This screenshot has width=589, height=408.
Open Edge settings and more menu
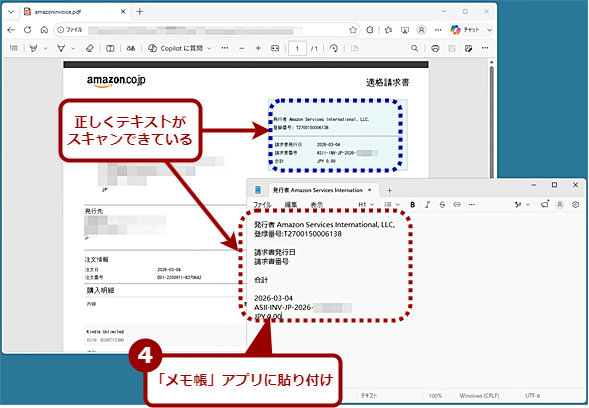[x=438, y=30]
